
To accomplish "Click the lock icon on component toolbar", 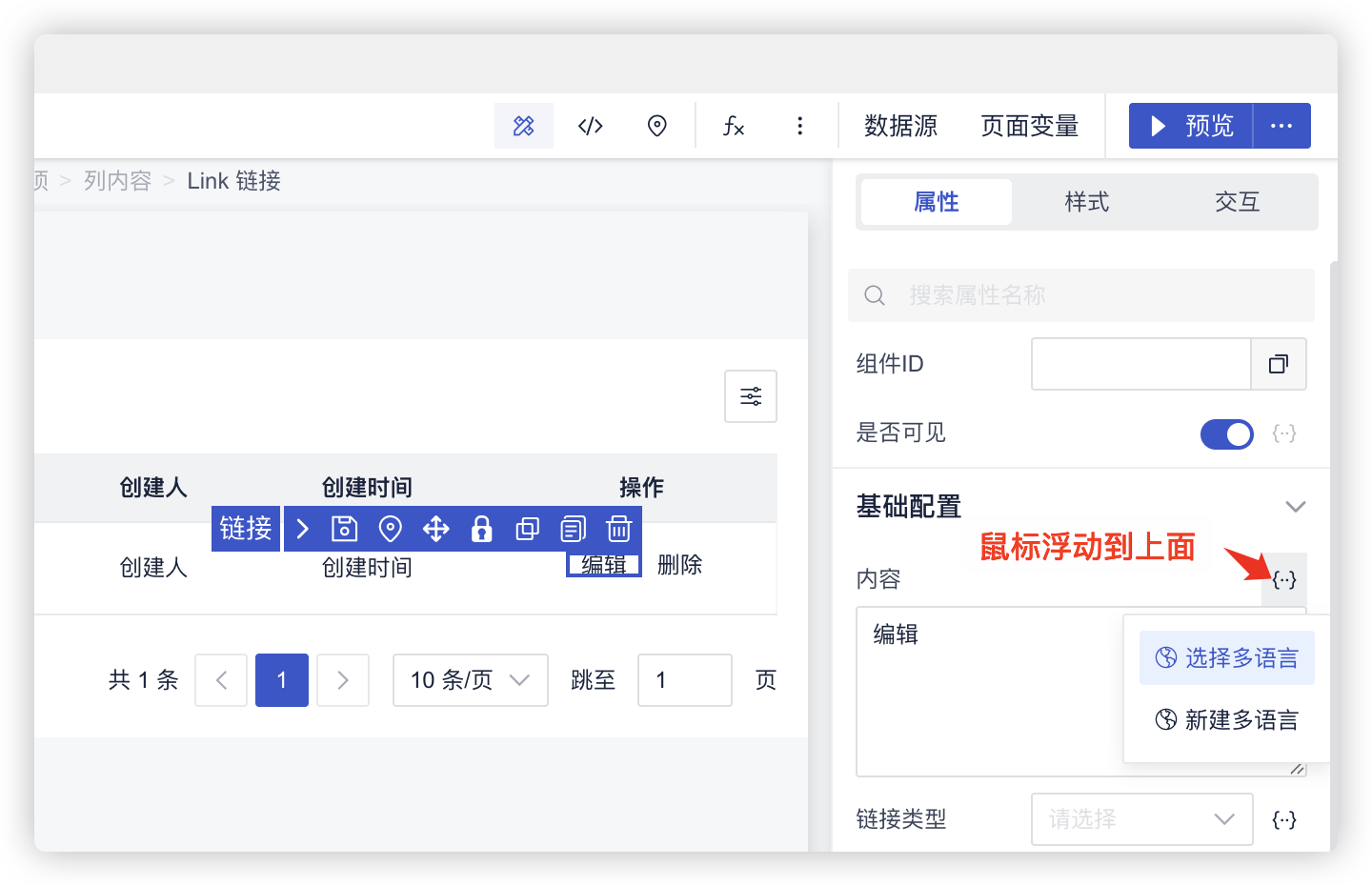I will click(x=482, y=529).
